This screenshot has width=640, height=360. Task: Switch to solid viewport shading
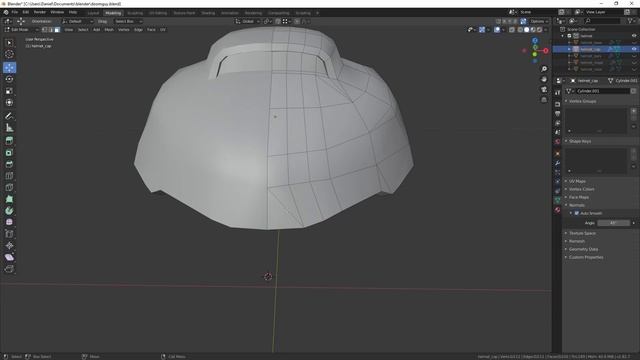point(527,30)
